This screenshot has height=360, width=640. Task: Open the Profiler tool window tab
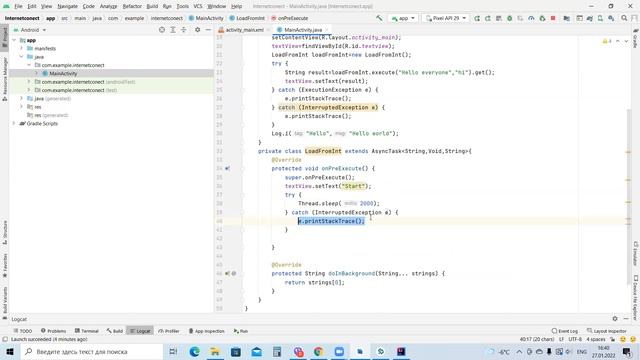click(169, 331)
